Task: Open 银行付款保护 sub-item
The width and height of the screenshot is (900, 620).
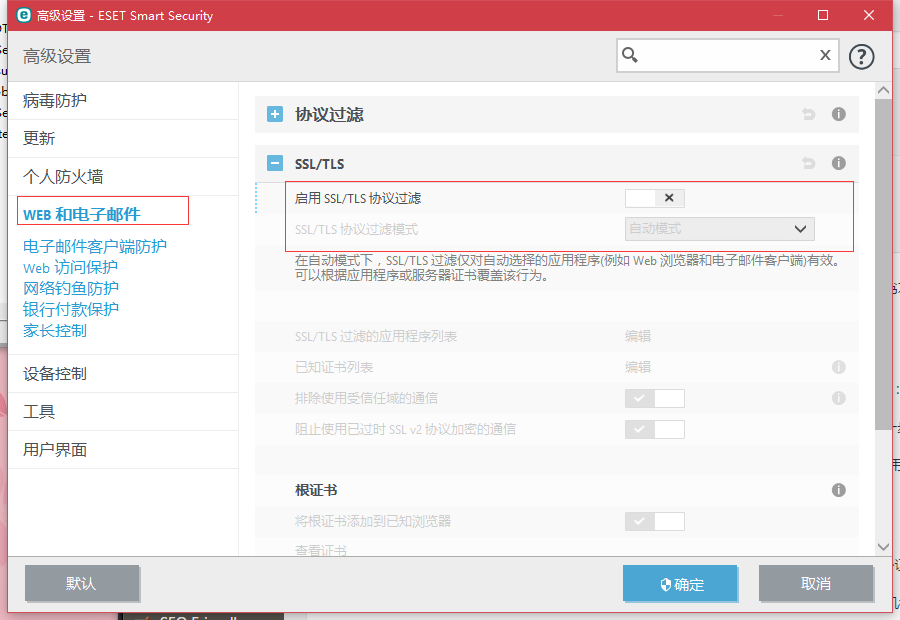Action: tap(71, 309)
